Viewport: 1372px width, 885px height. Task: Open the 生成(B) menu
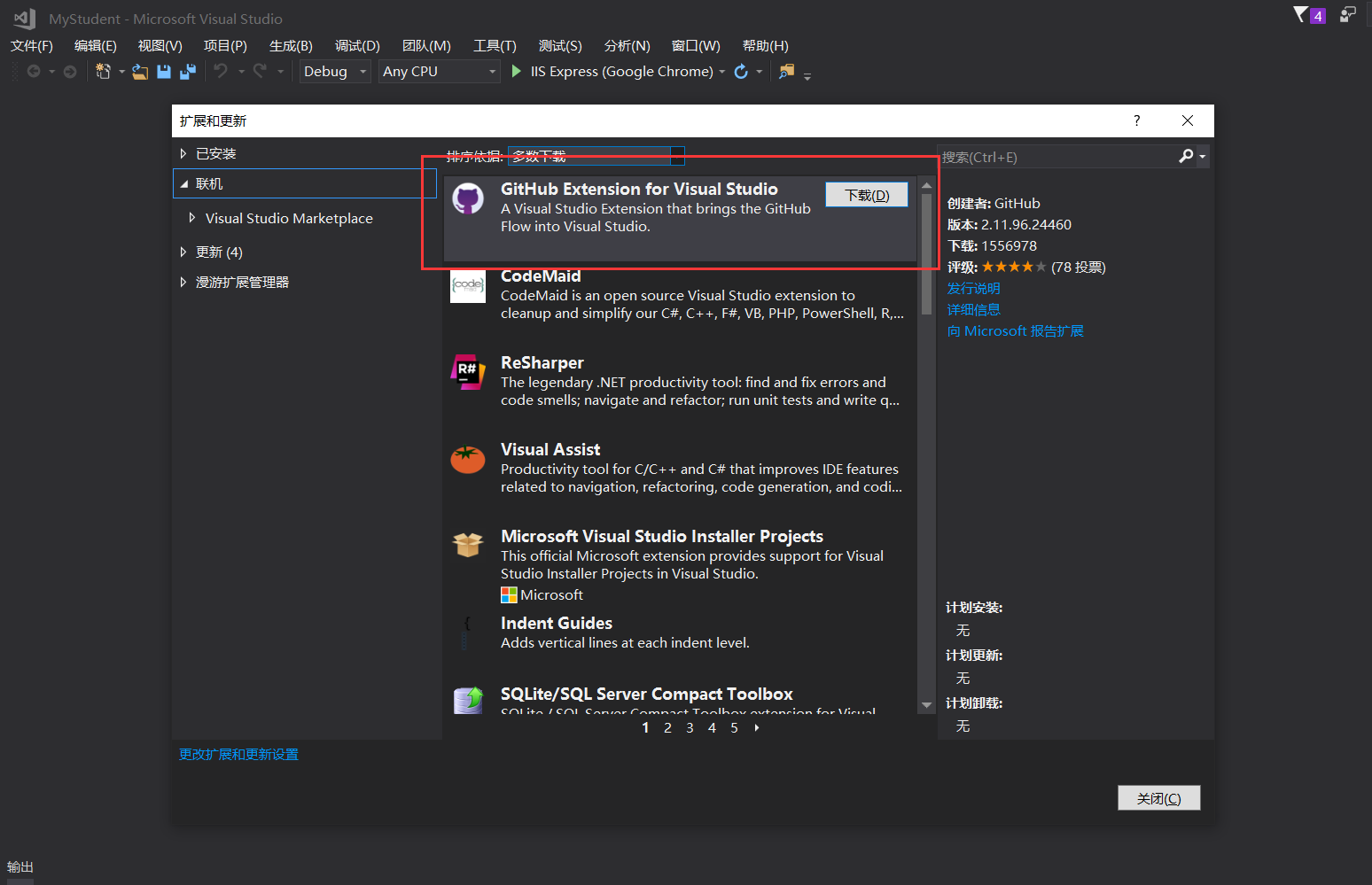(x=291, y=46)
